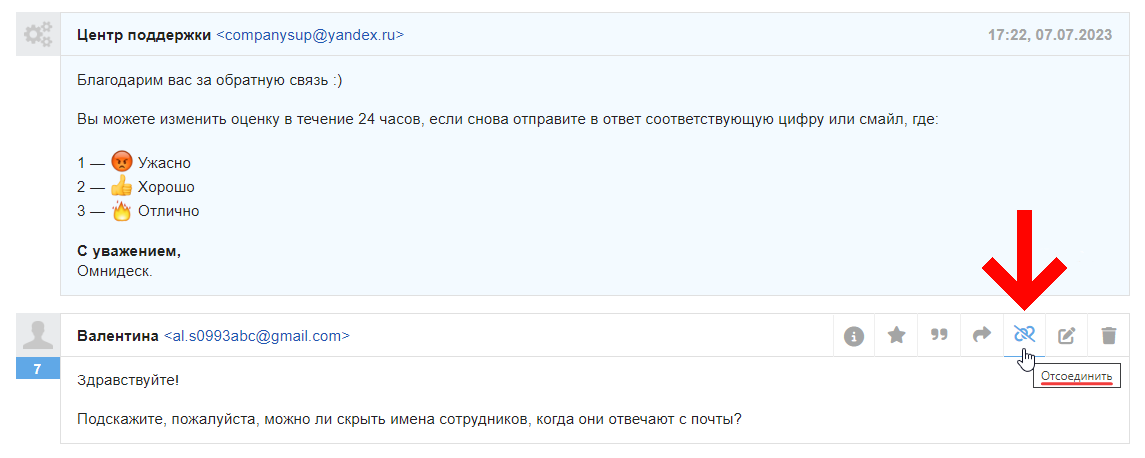Open the al.s0993abc@gmail.com email link
The image size is (1145, 458).
257,336
